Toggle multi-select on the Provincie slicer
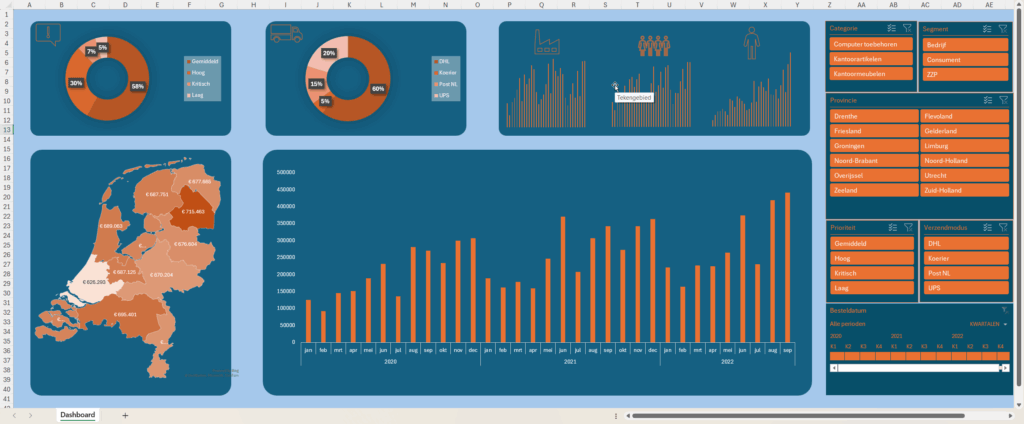Viewport: 1024px width, 424px height. pyautogui.click(x=987, y=100)
